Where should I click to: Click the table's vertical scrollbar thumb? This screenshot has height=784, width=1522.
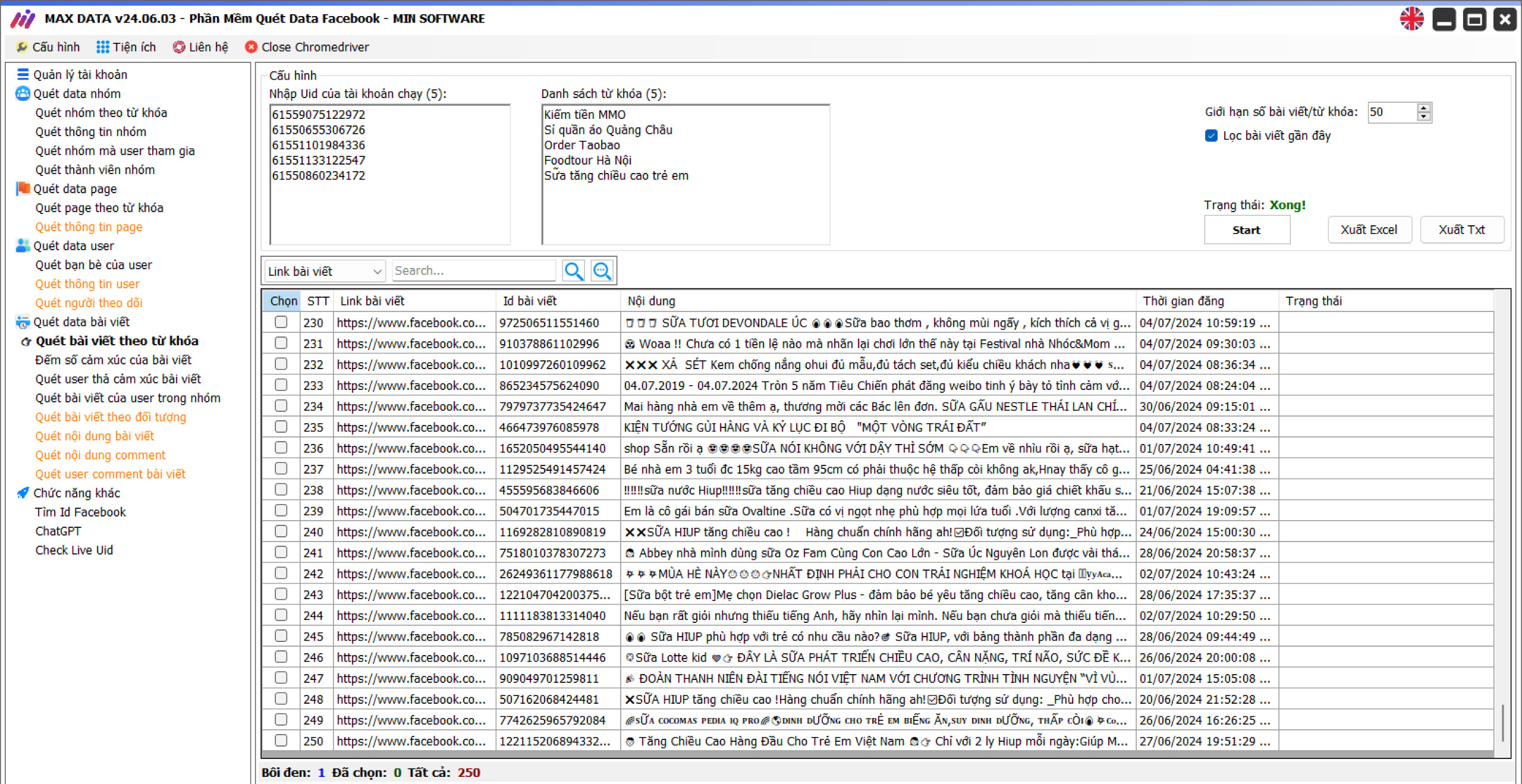point(1502,722)
